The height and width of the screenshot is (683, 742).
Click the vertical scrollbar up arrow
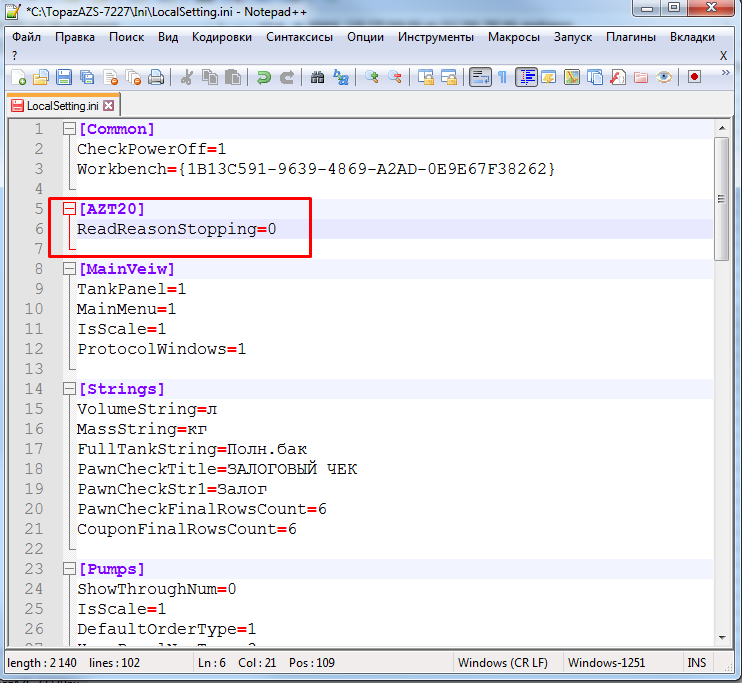tap(722, 128)
